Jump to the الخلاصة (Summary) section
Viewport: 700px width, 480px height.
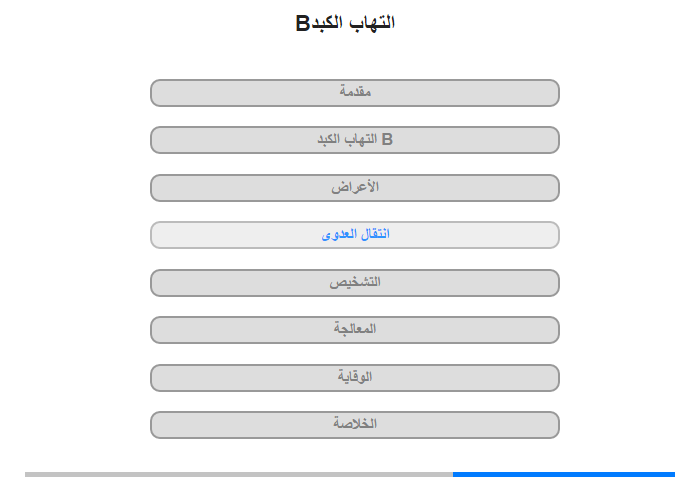(x=354, y=425)
